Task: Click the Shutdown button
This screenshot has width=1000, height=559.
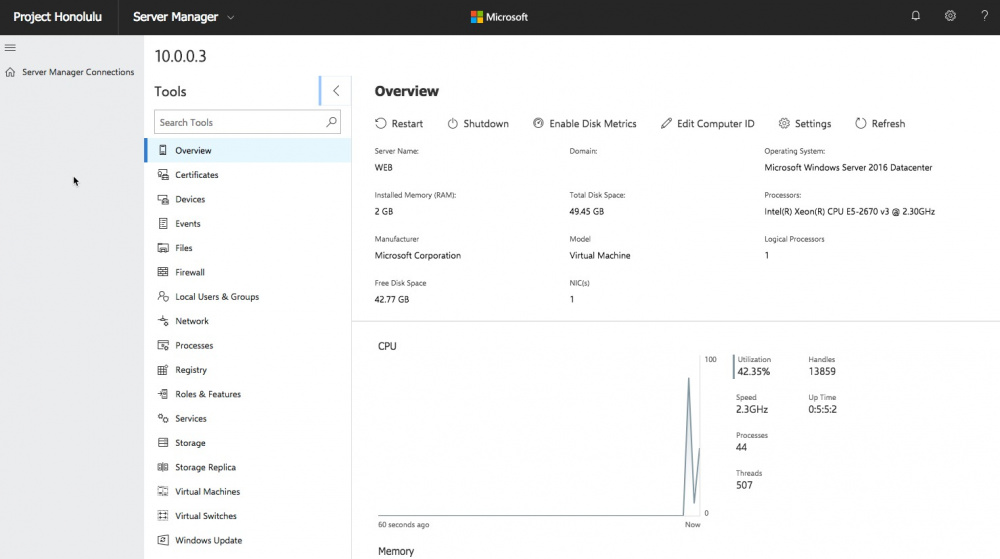Action: click(x=478, y=124)
